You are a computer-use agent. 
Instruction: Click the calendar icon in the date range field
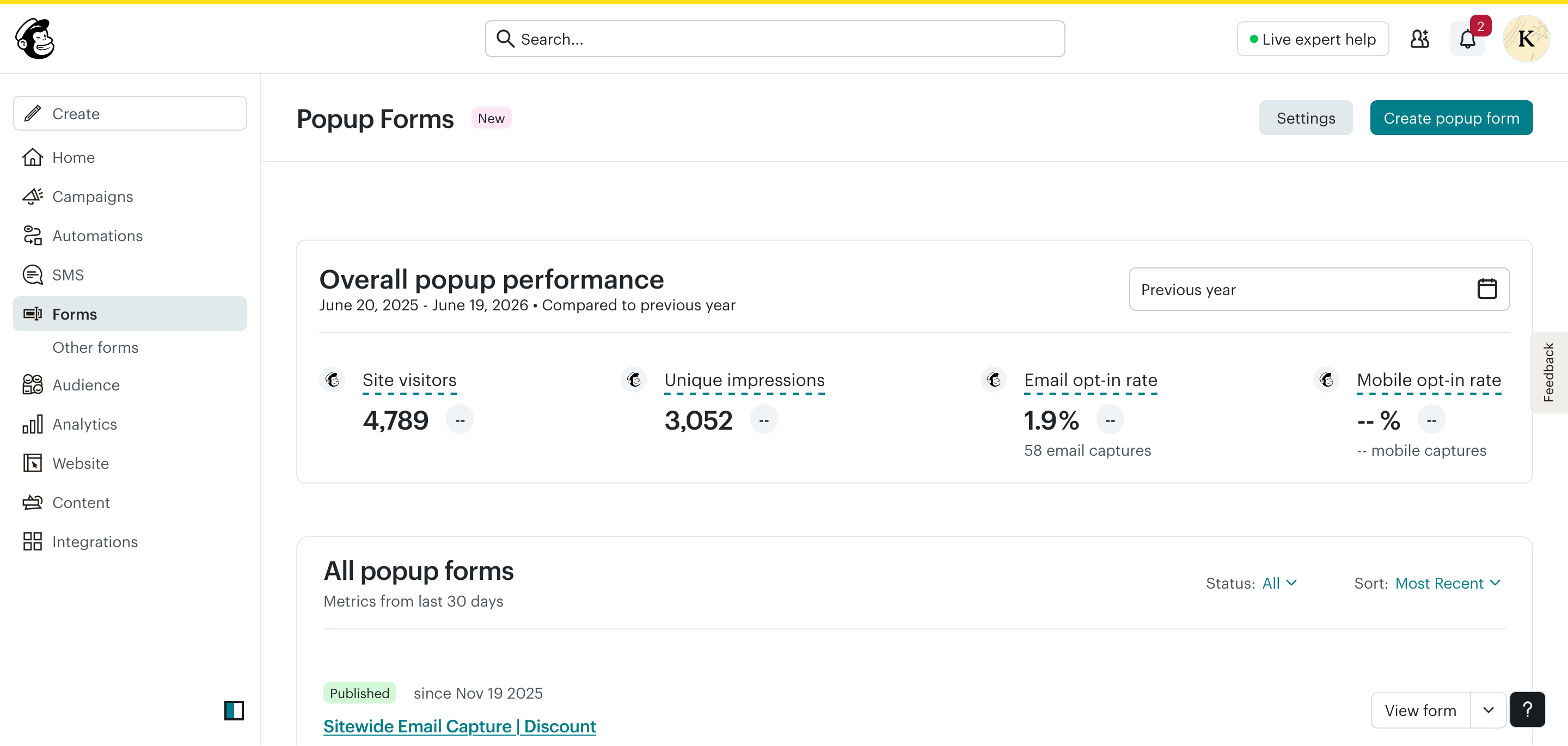[1486, 289]
